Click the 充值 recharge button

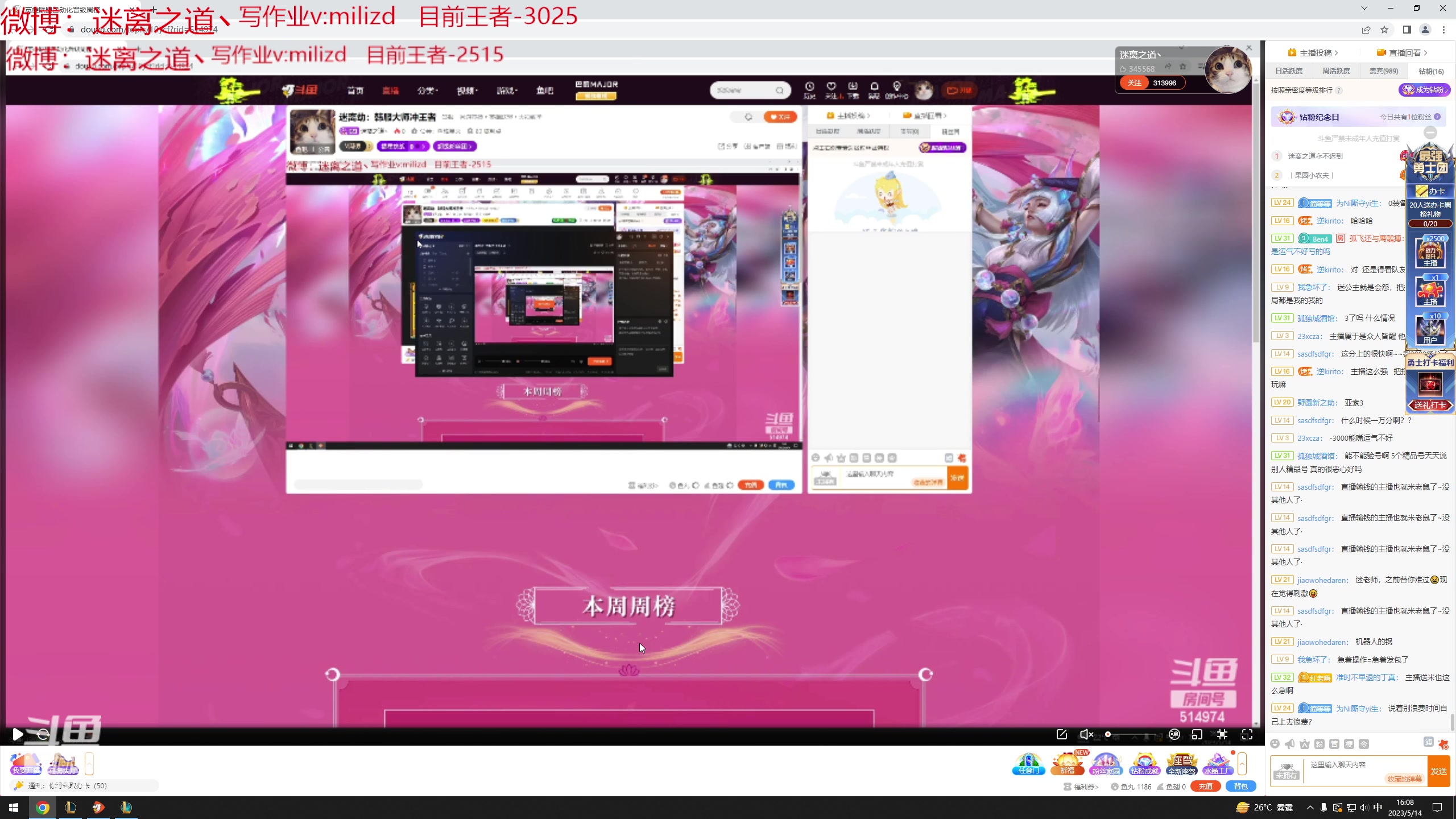(x=1205, y=787)
